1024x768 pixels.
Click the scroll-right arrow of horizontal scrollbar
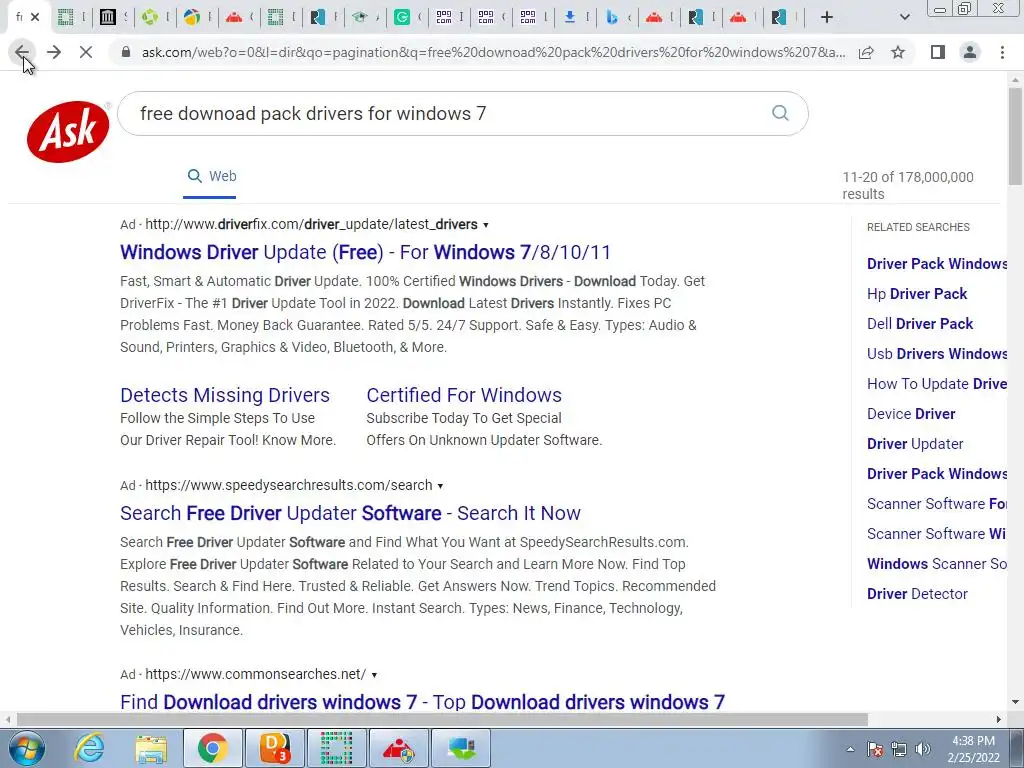point(999,720)
